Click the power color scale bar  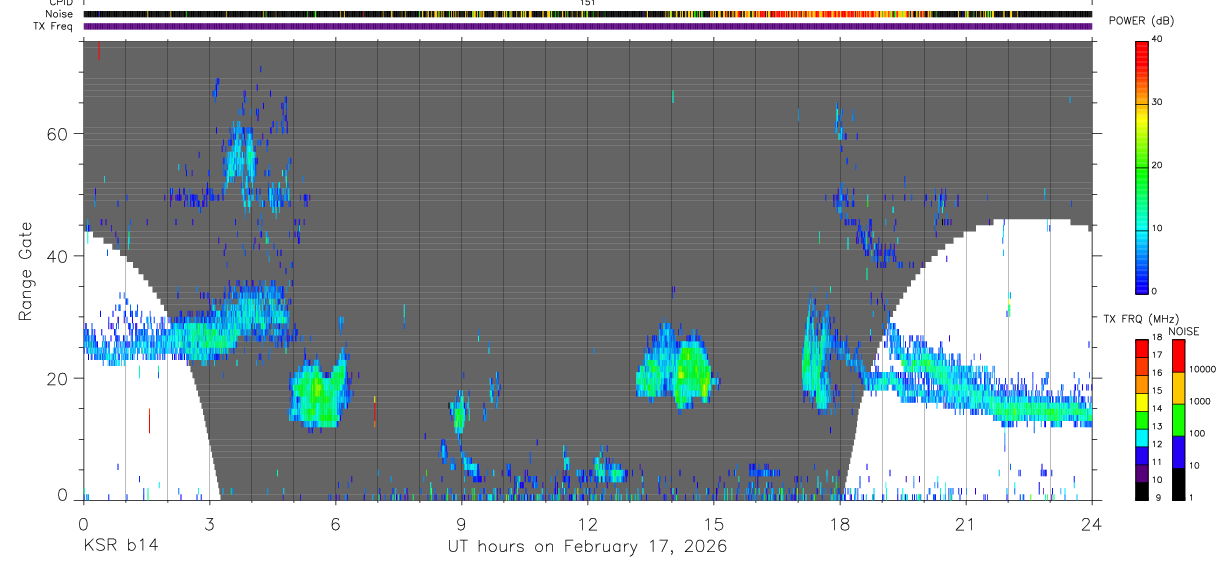1141,167
